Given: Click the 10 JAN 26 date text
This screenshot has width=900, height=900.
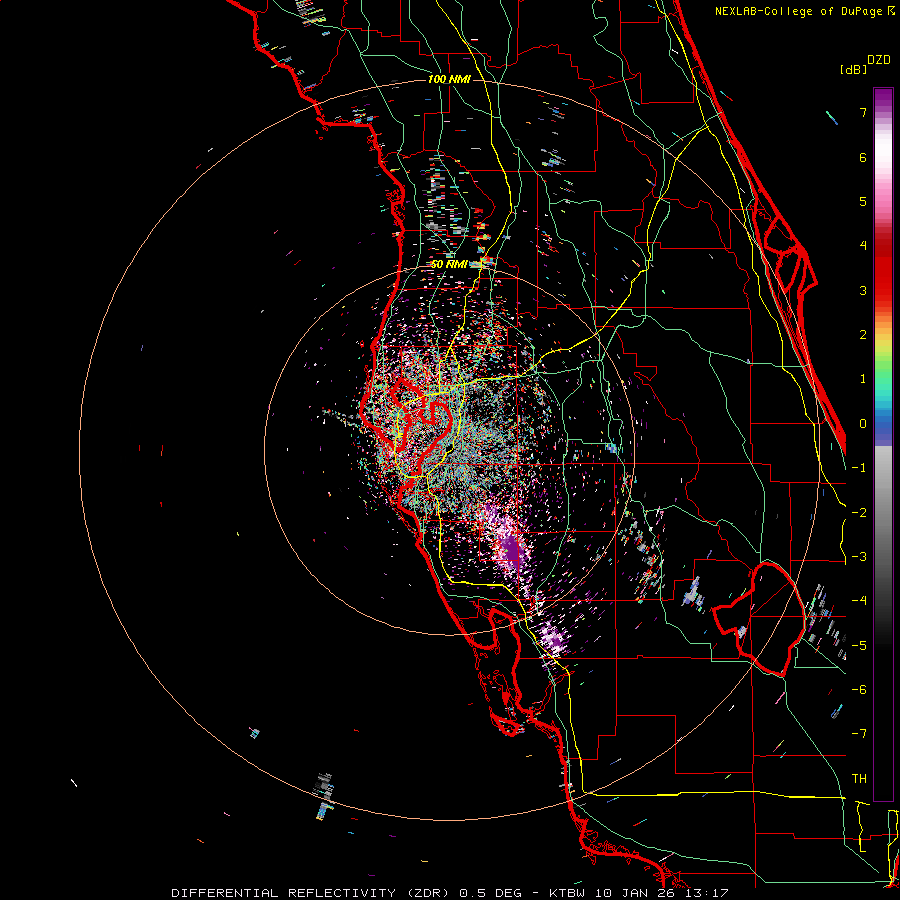Looking at the screenshot, I should click(x=635, y=893).
